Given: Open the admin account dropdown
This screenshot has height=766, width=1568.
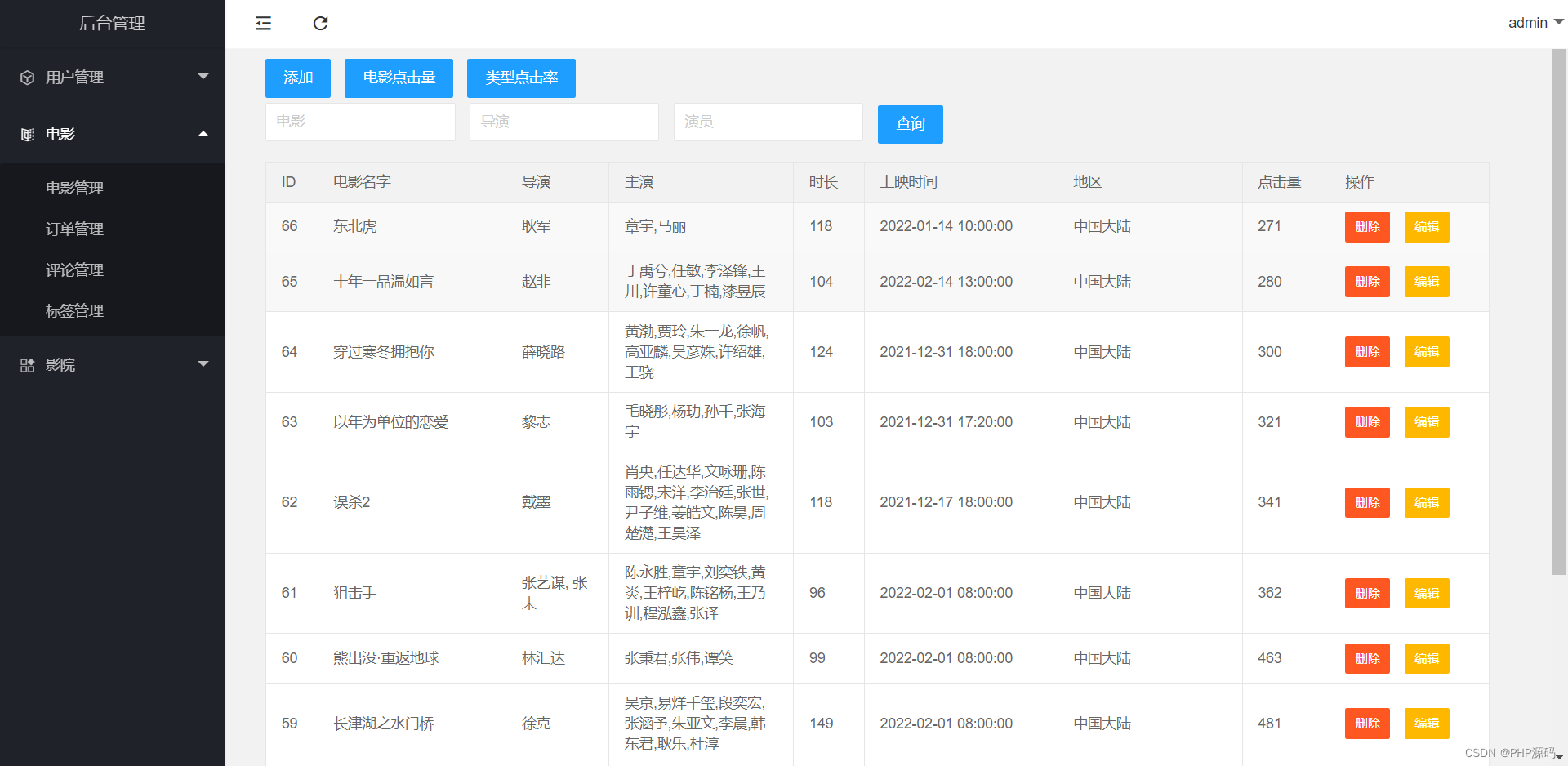Looking at the screenshot, I should click(1535, 23).
